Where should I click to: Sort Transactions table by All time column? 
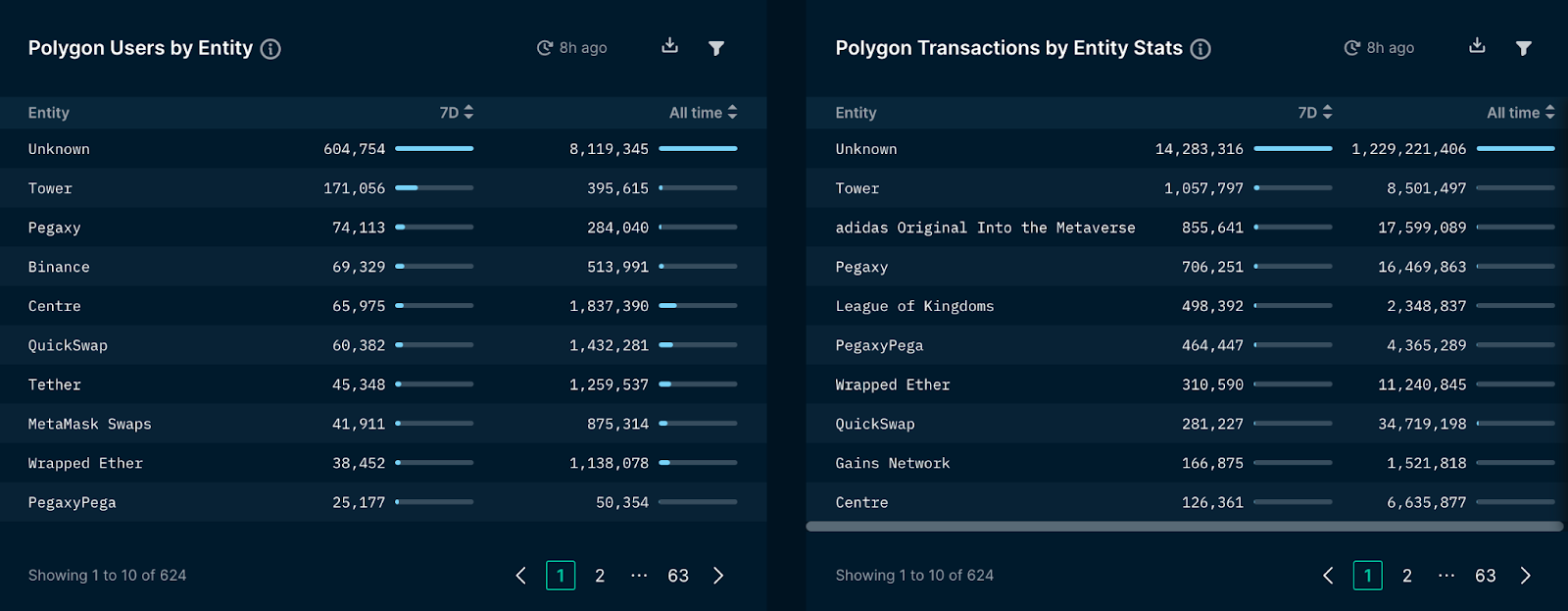[1521, 113]
